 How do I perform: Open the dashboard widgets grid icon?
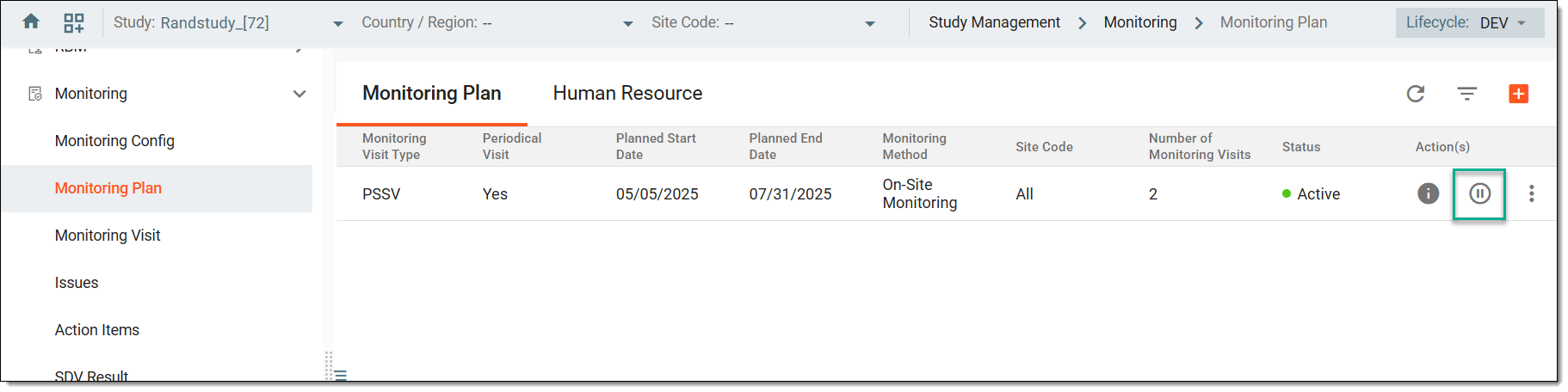coord(74,22)
